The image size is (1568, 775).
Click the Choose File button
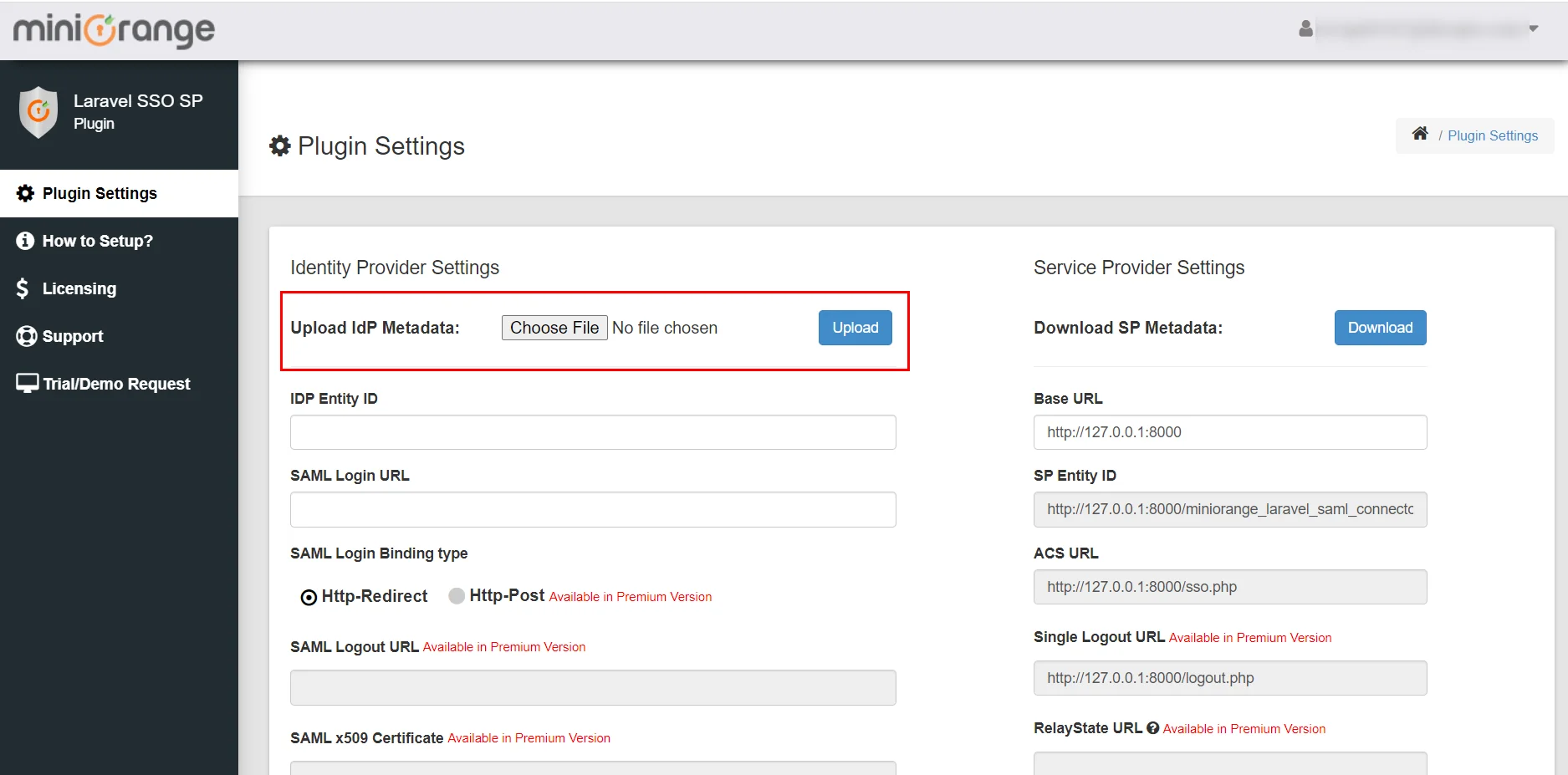pos(554,328)
